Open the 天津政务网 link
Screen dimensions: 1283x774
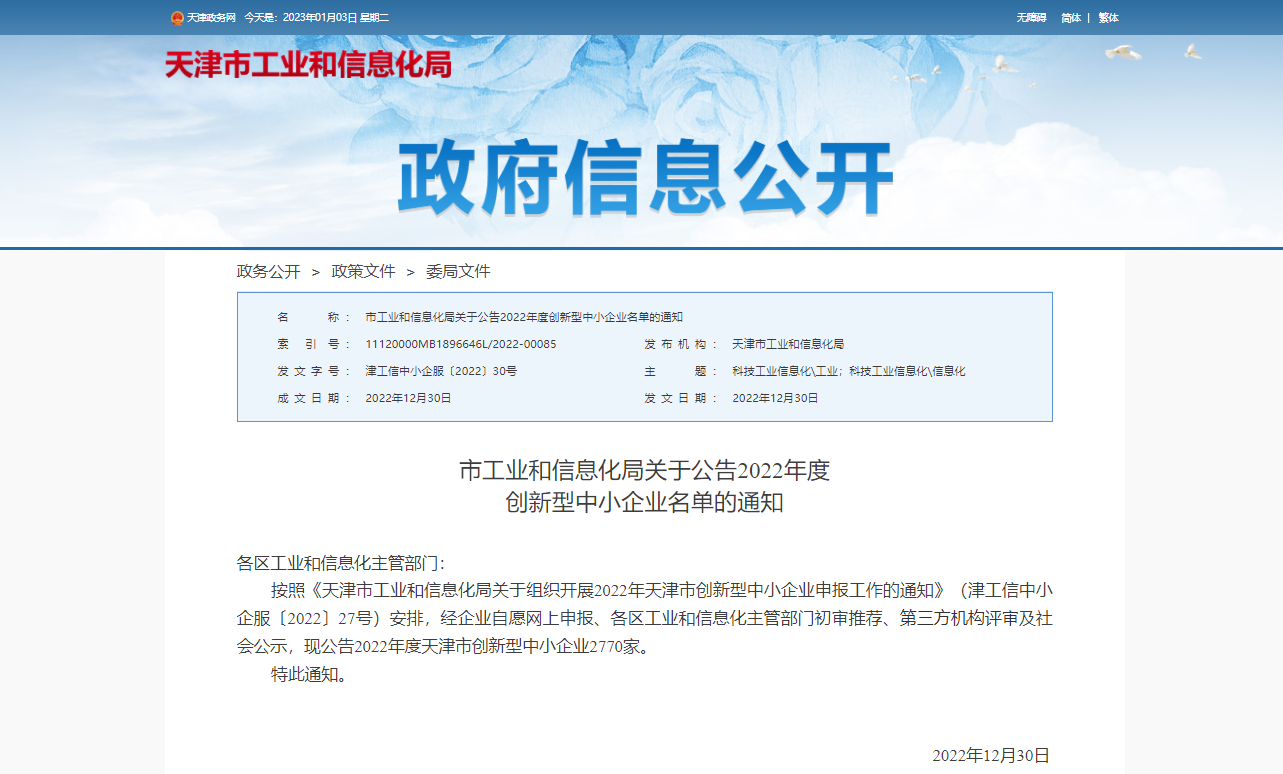(x=211, y=18)
